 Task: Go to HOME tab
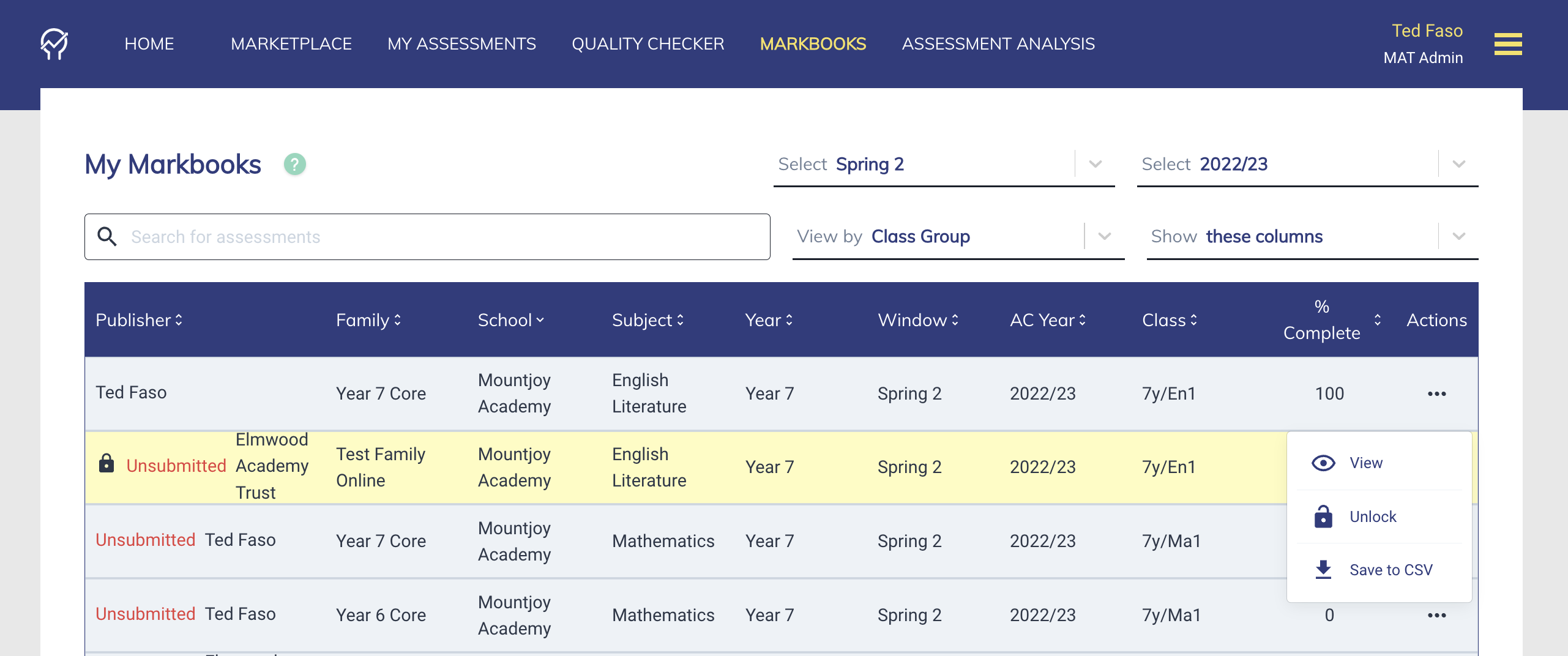coord(149,44)
